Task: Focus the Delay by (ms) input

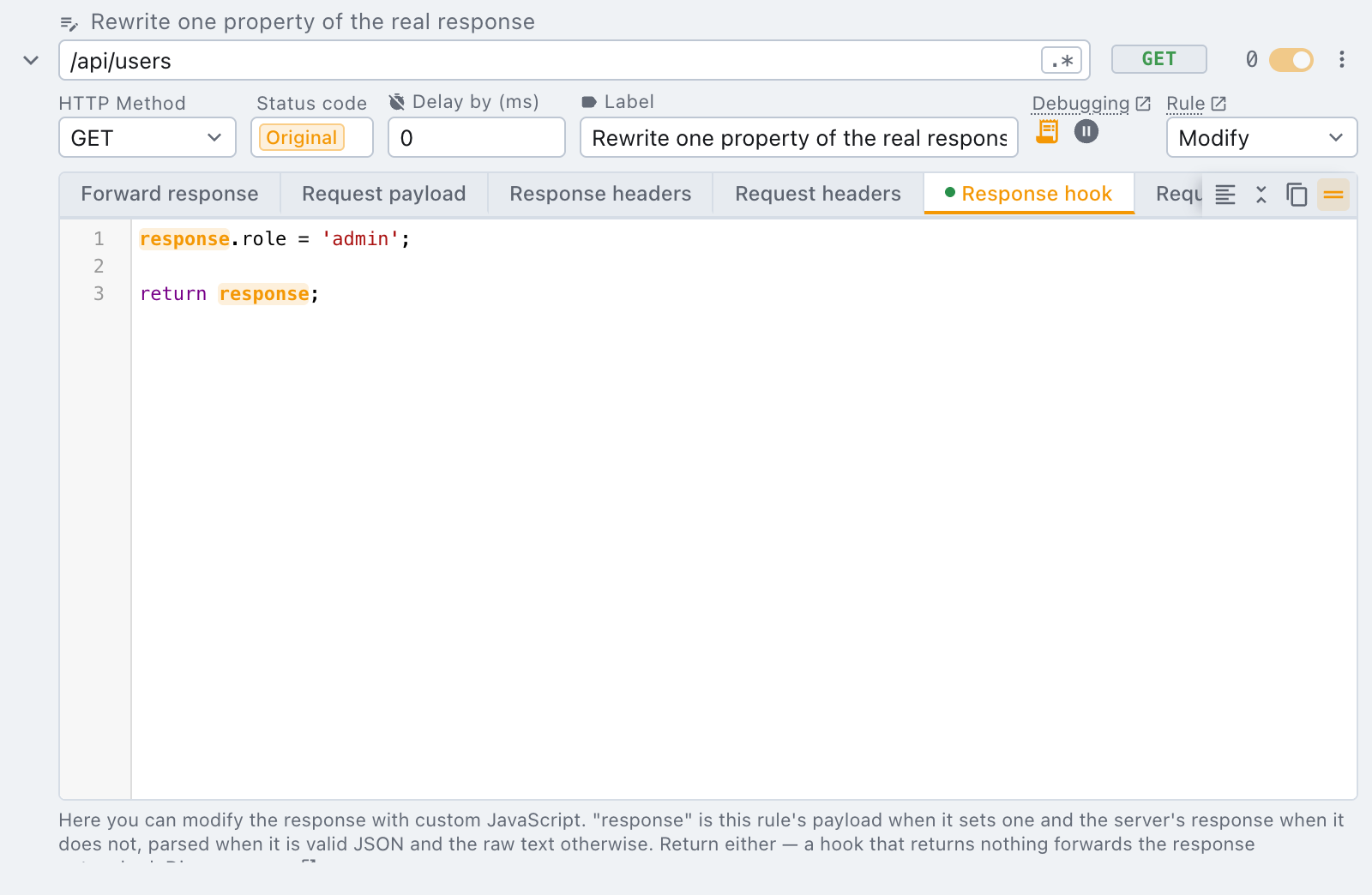Action: point(477,138)
